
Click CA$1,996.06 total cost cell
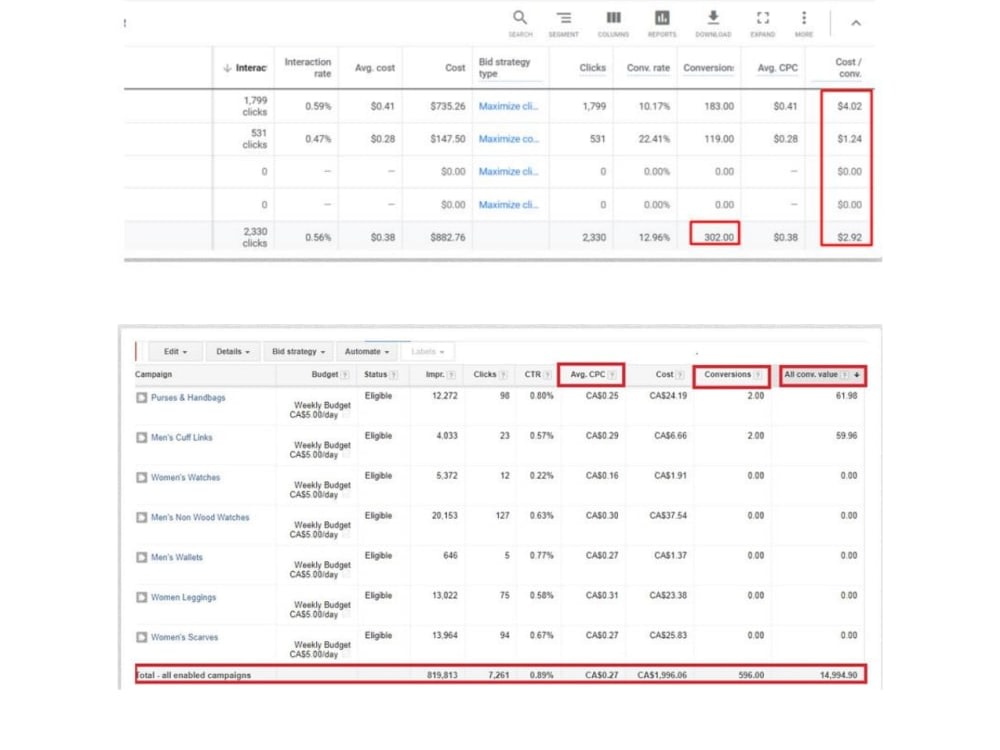662,675
